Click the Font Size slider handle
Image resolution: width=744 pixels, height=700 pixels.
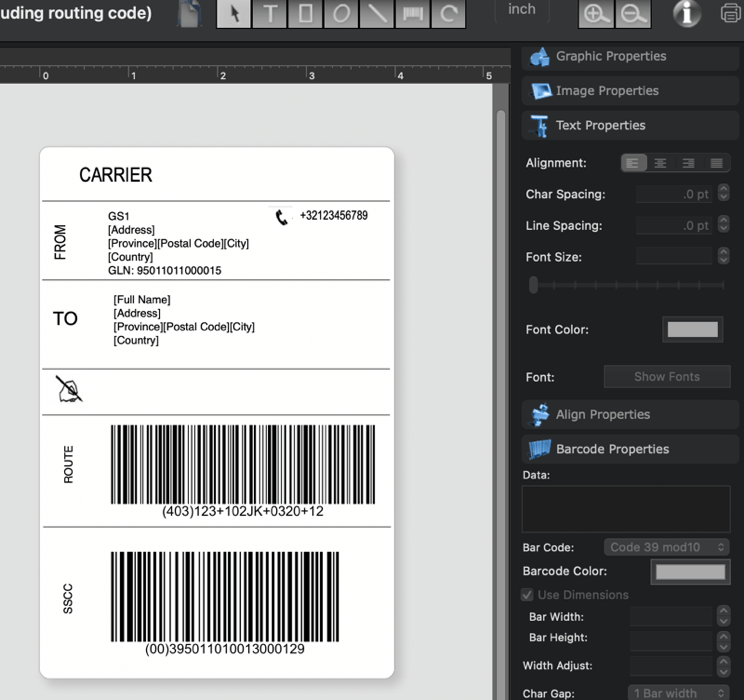tap(533, 285)
